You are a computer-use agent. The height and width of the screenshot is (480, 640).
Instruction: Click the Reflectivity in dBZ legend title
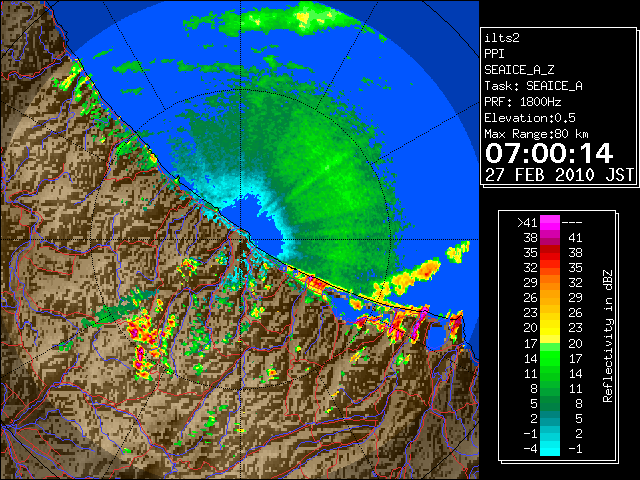(608, 336)
